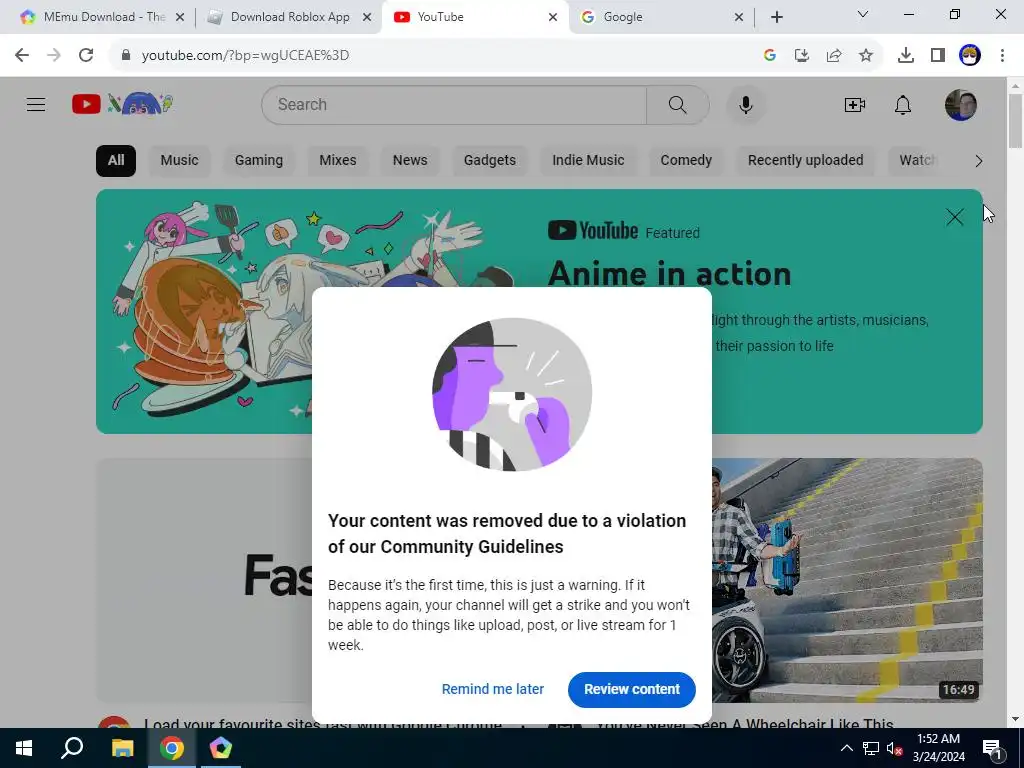The height and width of the screenshot is (768, 1024).
Task: Select the Mixes category chip
Action: tap(338, 161)
